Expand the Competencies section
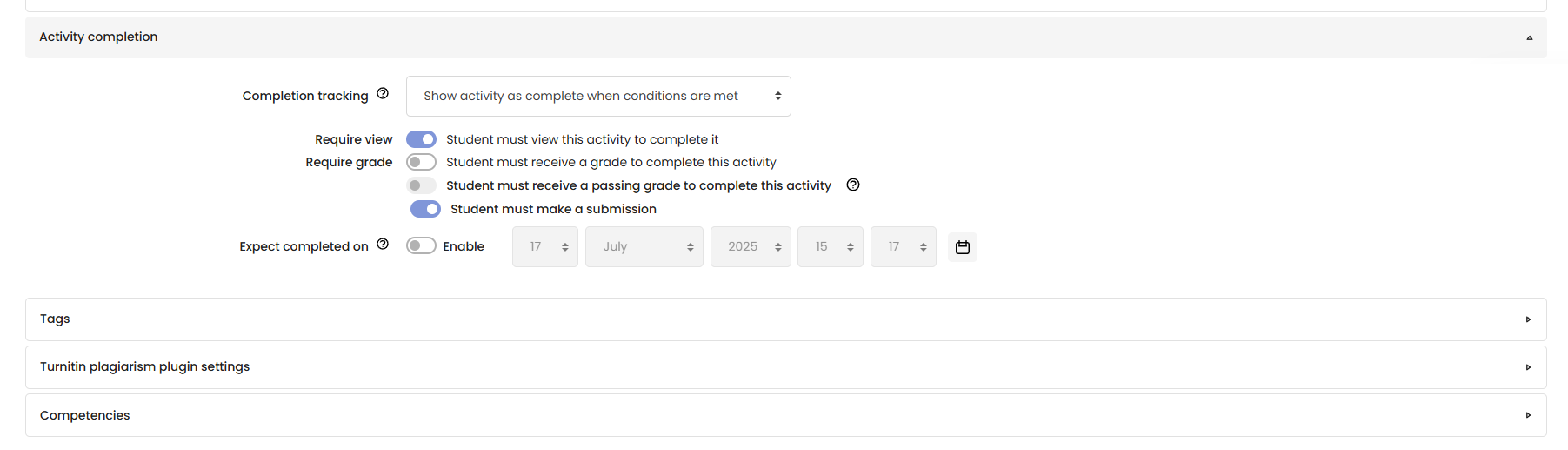The width and height of the screenshot is (1568, 450). tap(785, 415)
